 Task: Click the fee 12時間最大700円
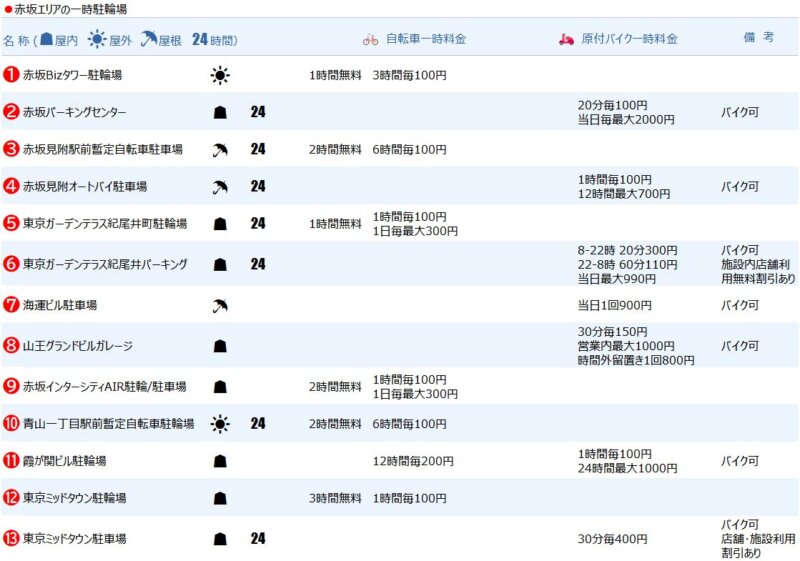coord(624,194)
